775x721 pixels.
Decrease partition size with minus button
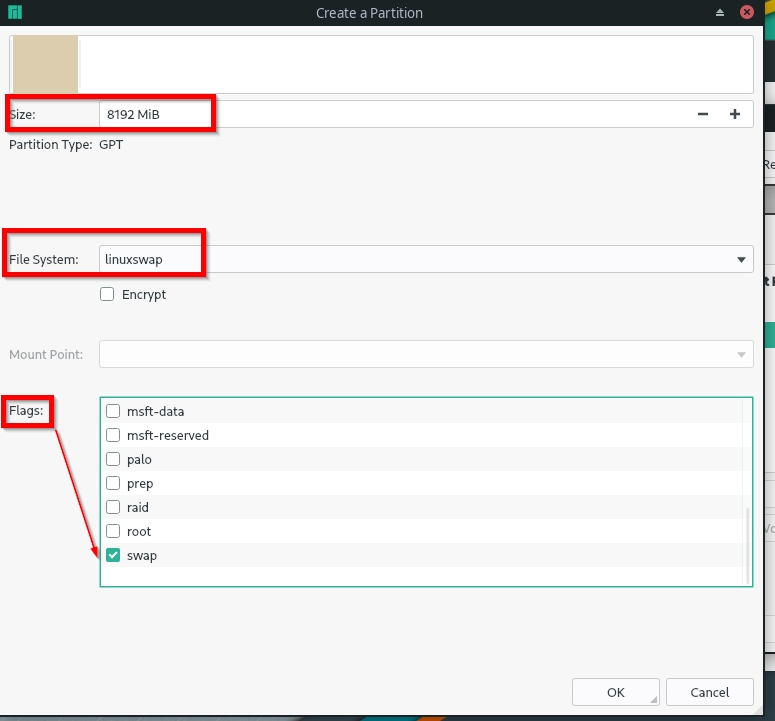pyautogui.click(x=703, y=114)
